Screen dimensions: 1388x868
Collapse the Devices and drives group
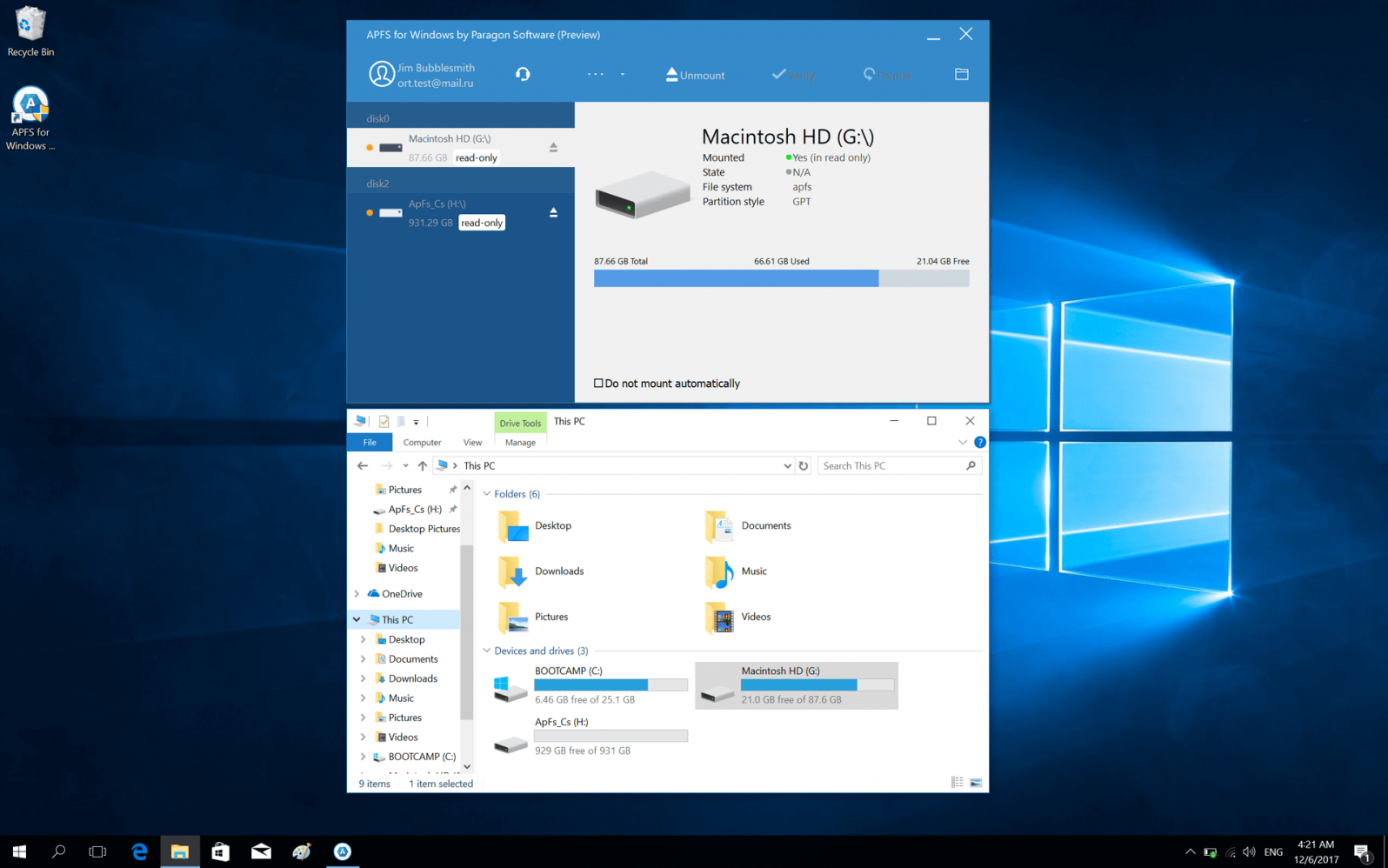[487, 651]
